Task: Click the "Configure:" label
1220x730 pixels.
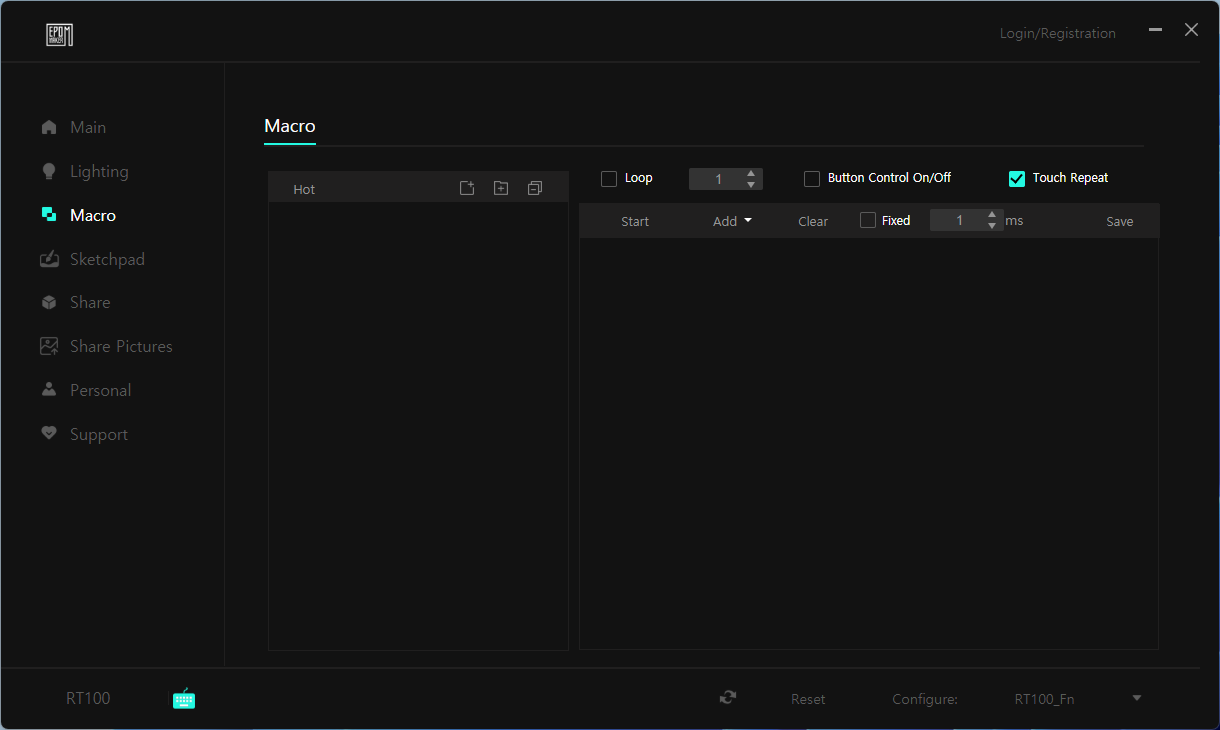Action: click(925, 699)
